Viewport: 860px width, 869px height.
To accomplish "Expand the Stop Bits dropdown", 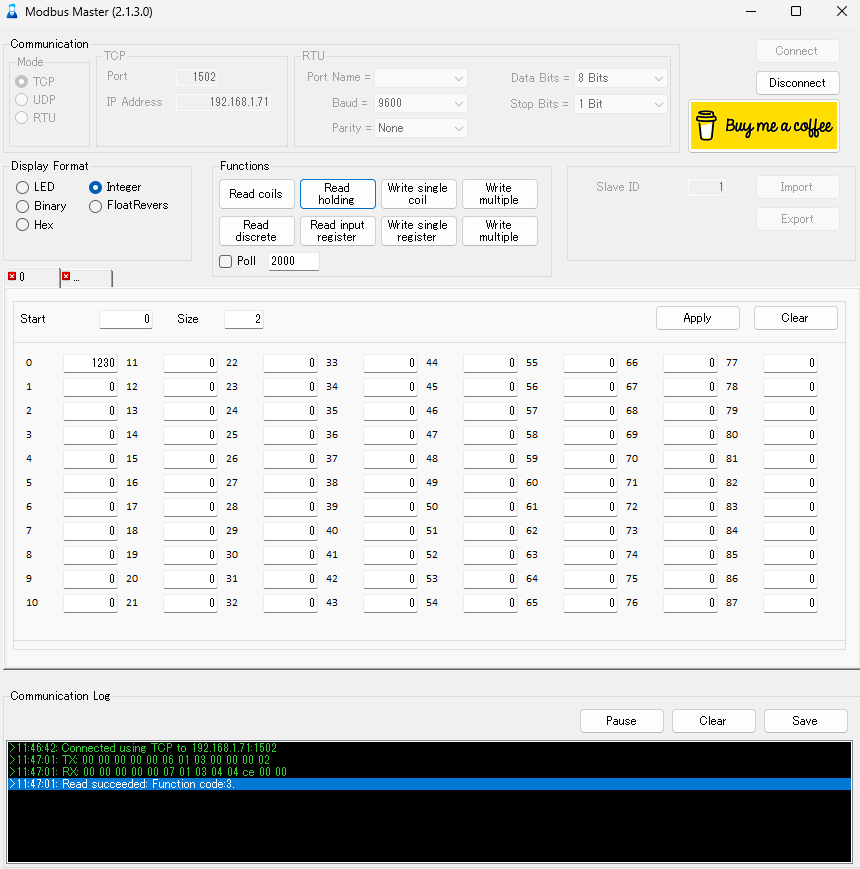I will [620, 104].
